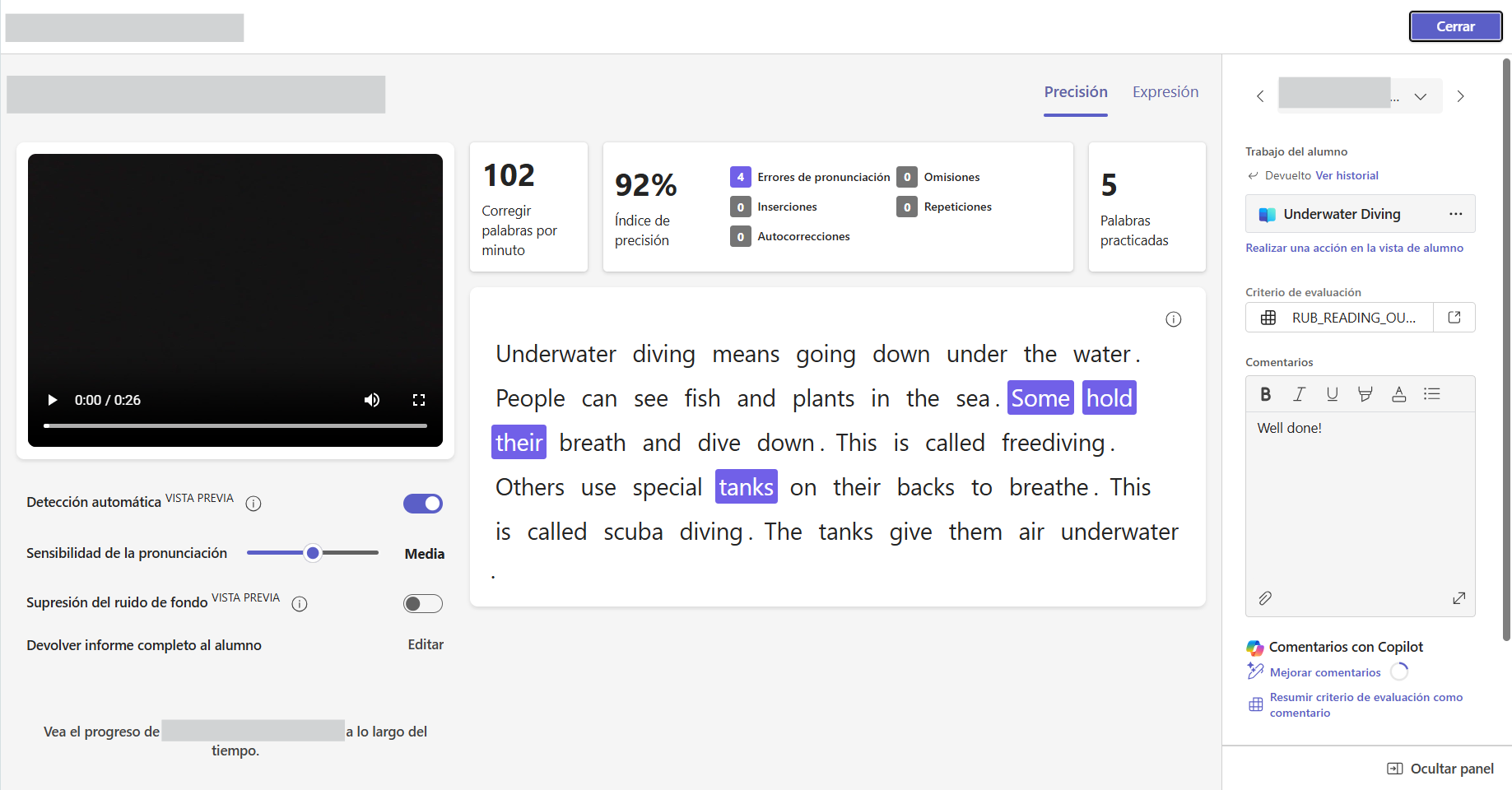This screenshot has height=790, width=1512.
Task: Click the Ver historial link
Action: pos(1347,175)
